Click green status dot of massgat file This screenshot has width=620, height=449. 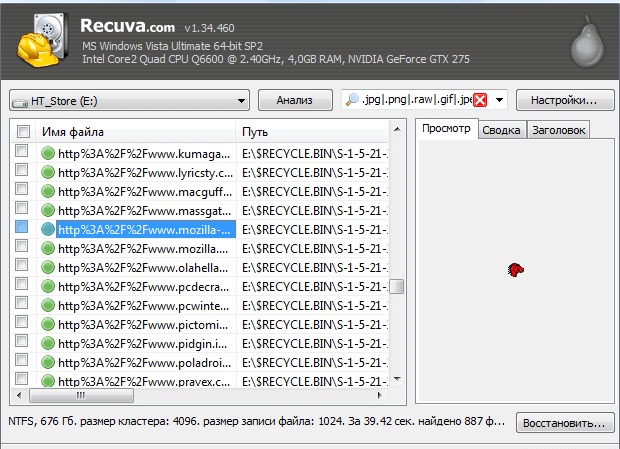click(x=48, y=210)
